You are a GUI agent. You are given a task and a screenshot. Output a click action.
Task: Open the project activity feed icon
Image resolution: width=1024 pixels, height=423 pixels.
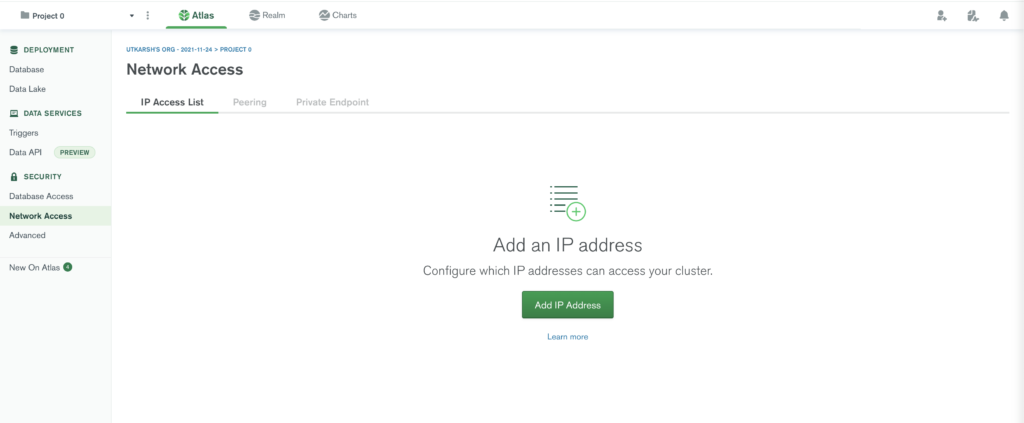pos(972,15)
